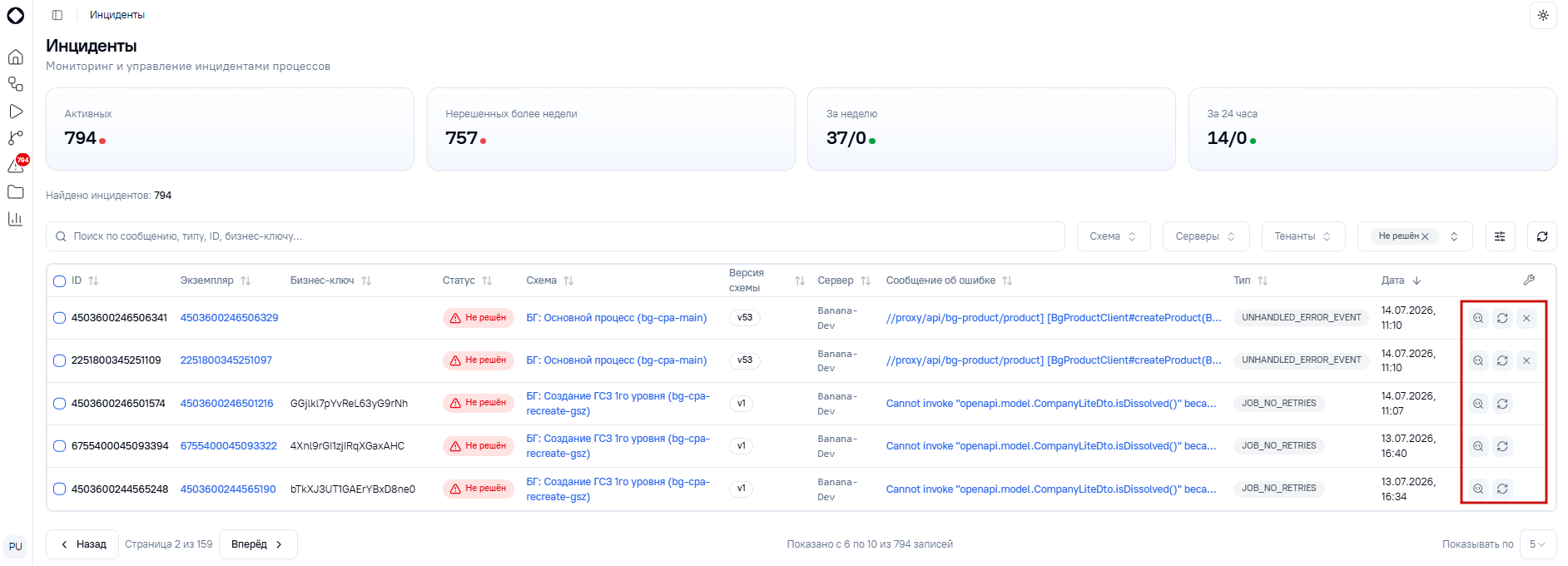Click the incident search input field

[x=555, y=236]
